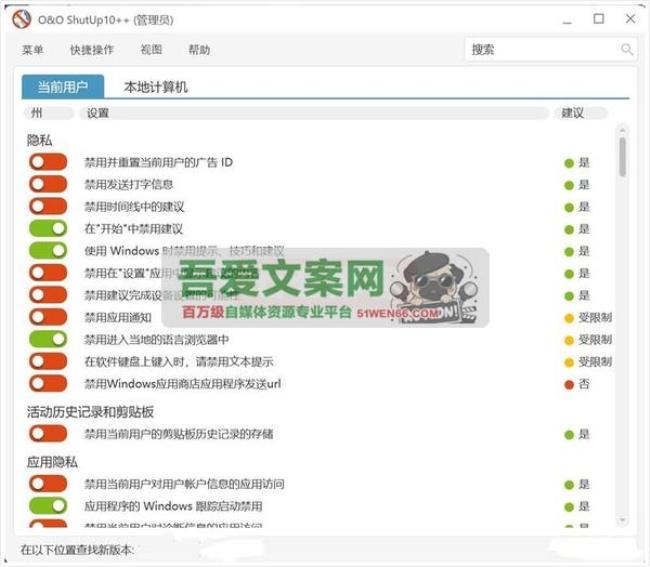Disable the 在"开始"中禁用建议 switch
650x567 pixels.
click(x=48, y=229)
